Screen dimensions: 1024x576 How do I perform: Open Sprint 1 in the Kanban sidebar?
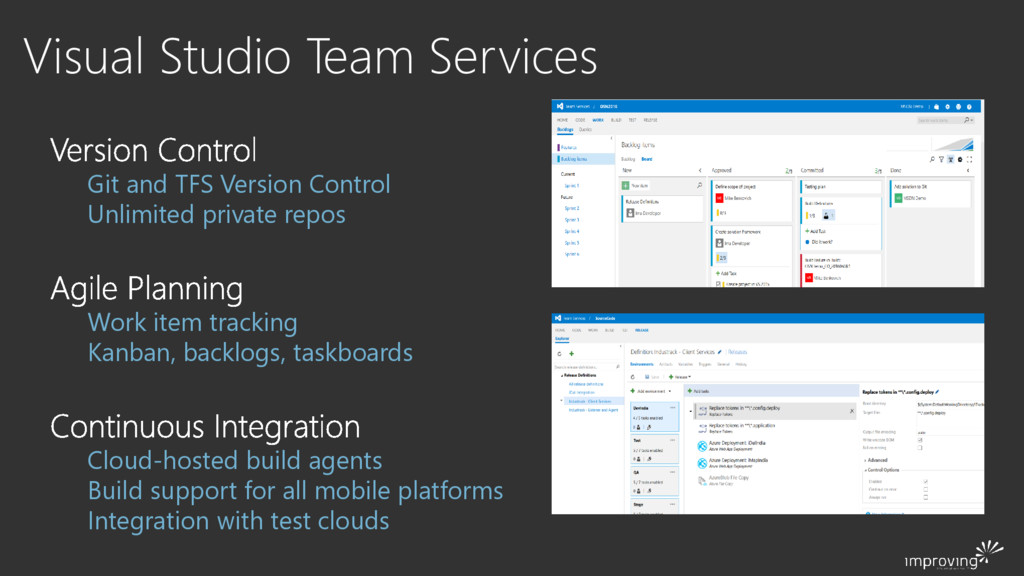tap(572, 185)
